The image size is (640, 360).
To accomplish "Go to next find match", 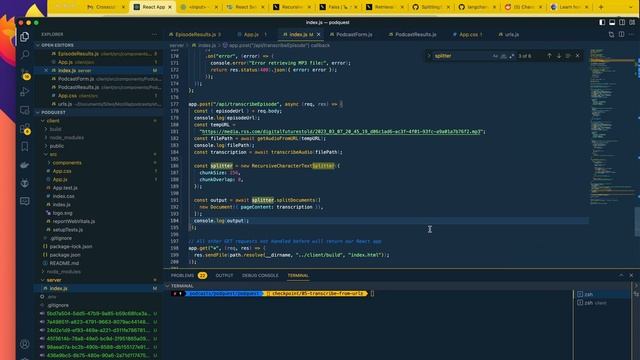I will pos(559,56).
